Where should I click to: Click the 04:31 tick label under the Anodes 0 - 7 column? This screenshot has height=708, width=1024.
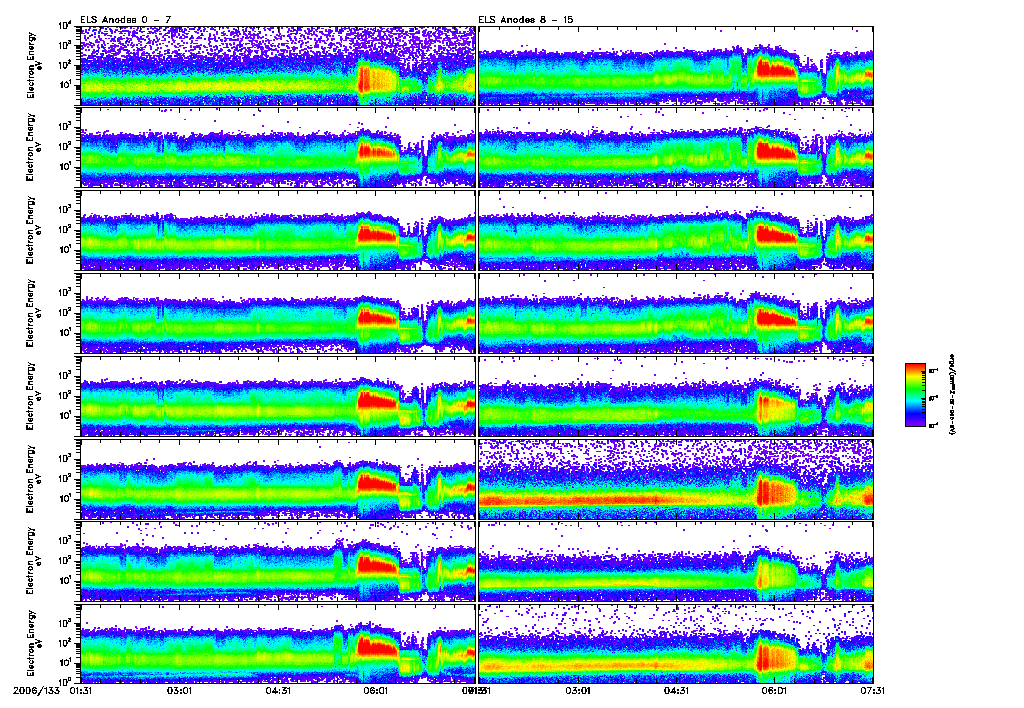(278, 690)
